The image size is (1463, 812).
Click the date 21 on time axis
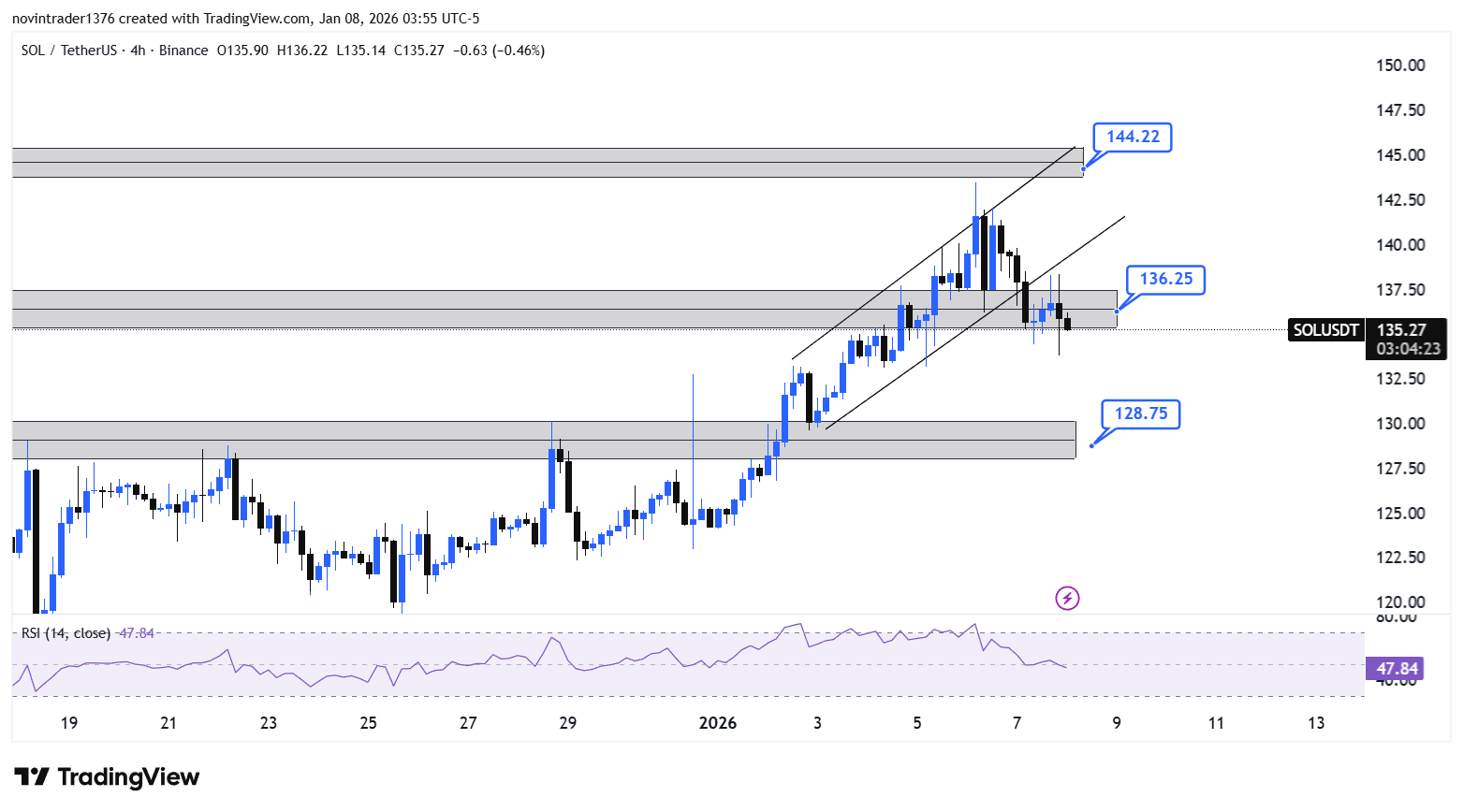point(168,723)
